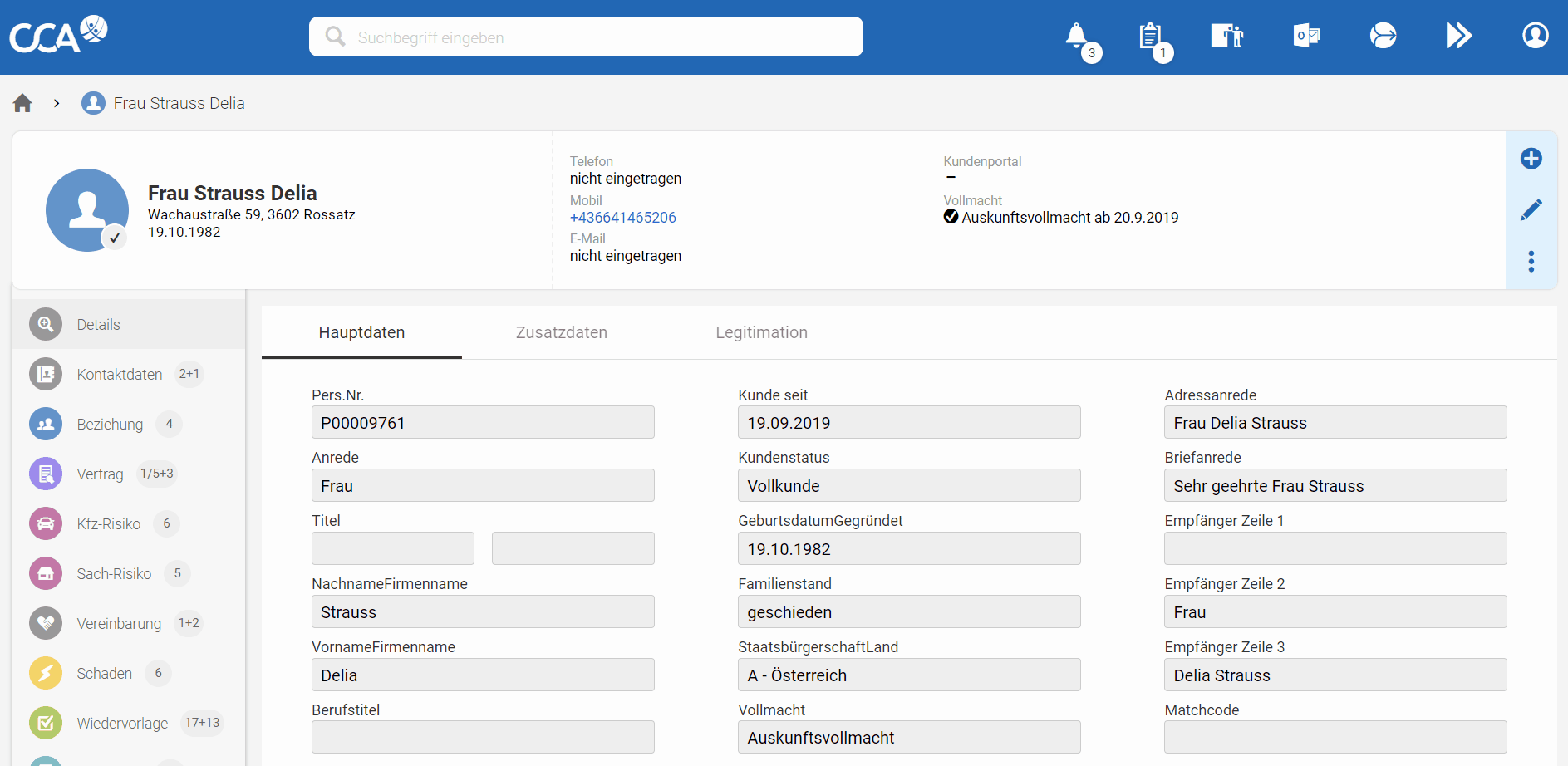1568x766 pixels.
Task: Expand the breadcrumb chevron arrow
Action: [57, 103]
